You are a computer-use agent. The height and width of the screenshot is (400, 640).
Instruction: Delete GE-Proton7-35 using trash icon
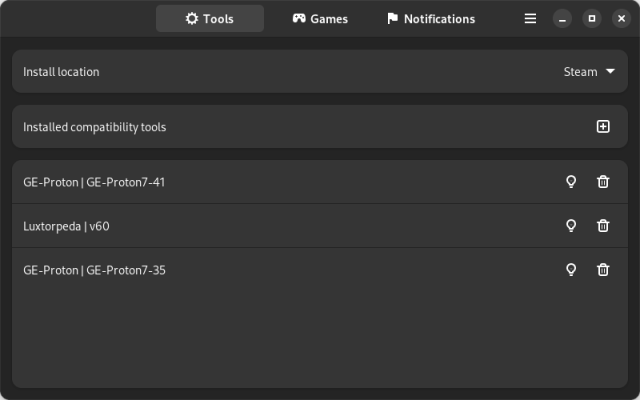603,270
